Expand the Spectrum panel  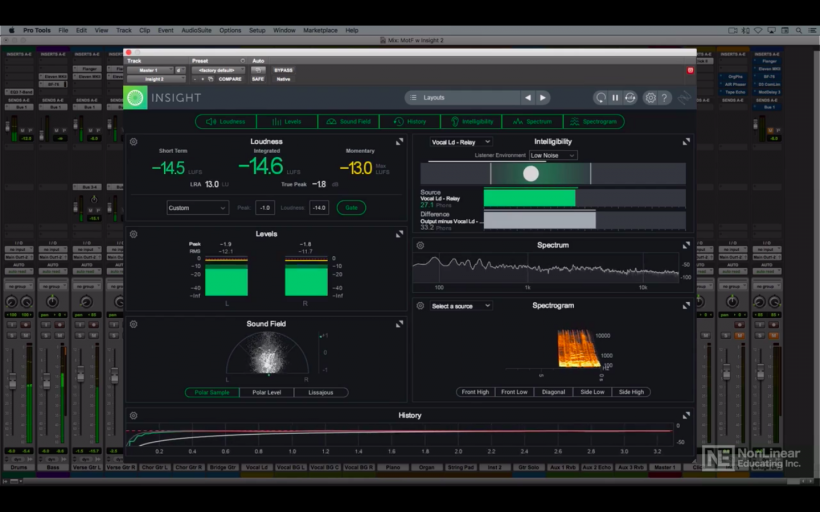(x=686, y=245)
